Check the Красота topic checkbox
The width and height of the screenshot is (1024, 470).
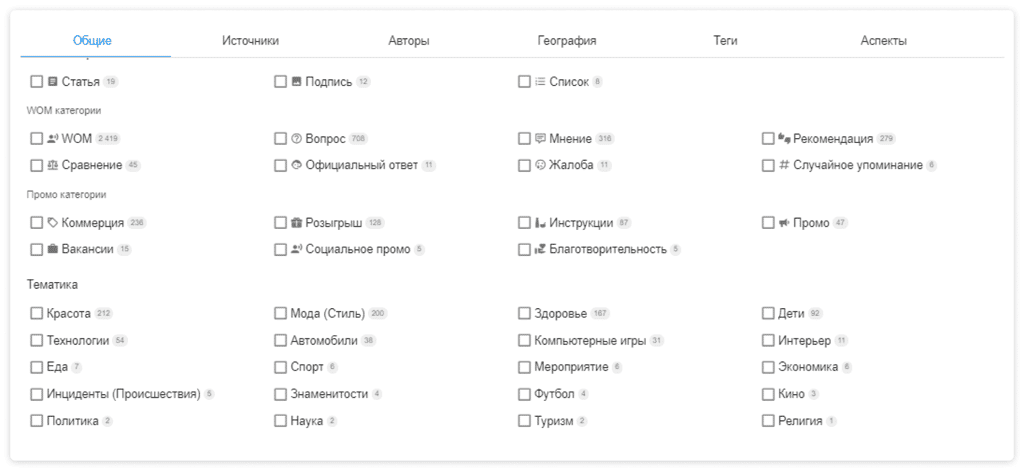tap(36, 313)
